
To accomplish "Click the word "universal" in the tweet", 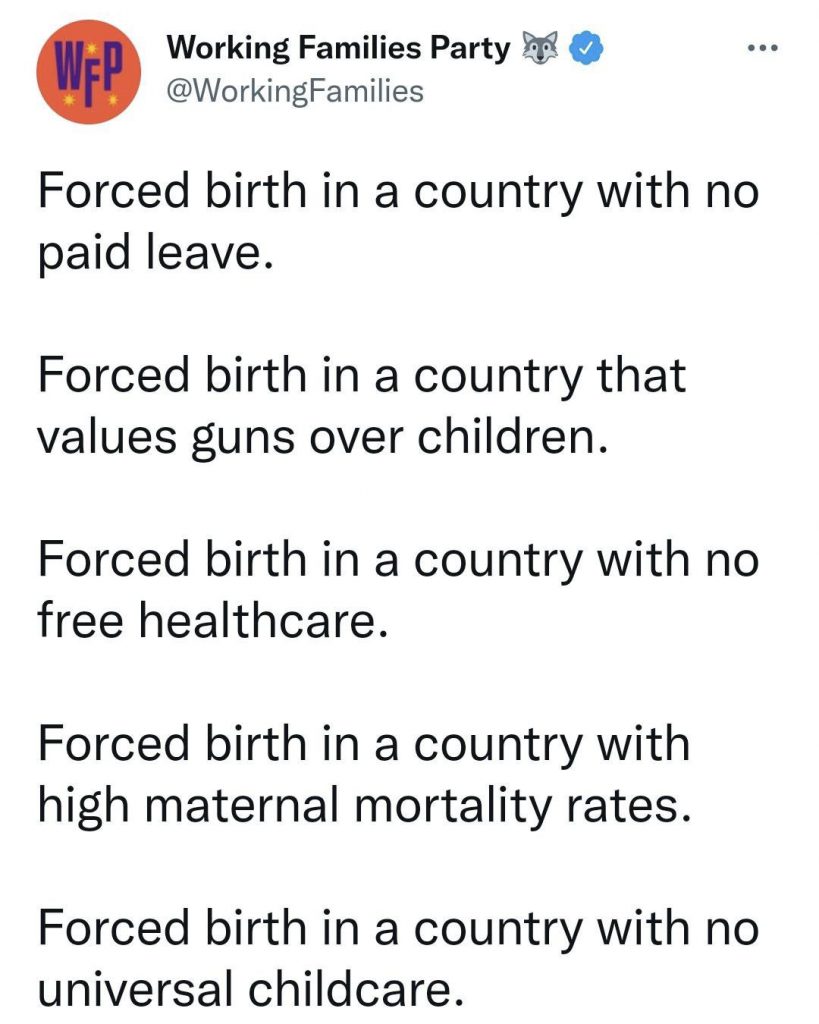I will point(135,989).
